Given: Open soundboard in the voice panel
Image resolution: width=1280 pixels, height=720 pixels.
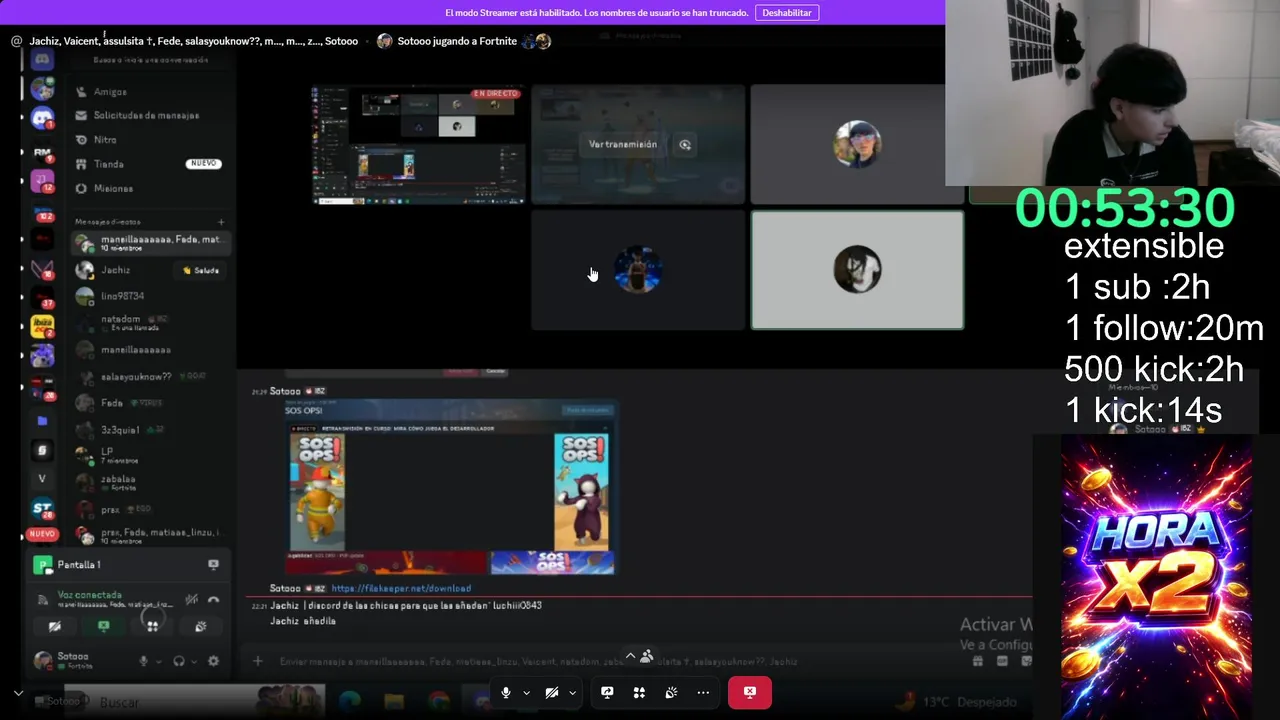Looking at the screenshot, I should pyautogui.click(x=200, y=626).
